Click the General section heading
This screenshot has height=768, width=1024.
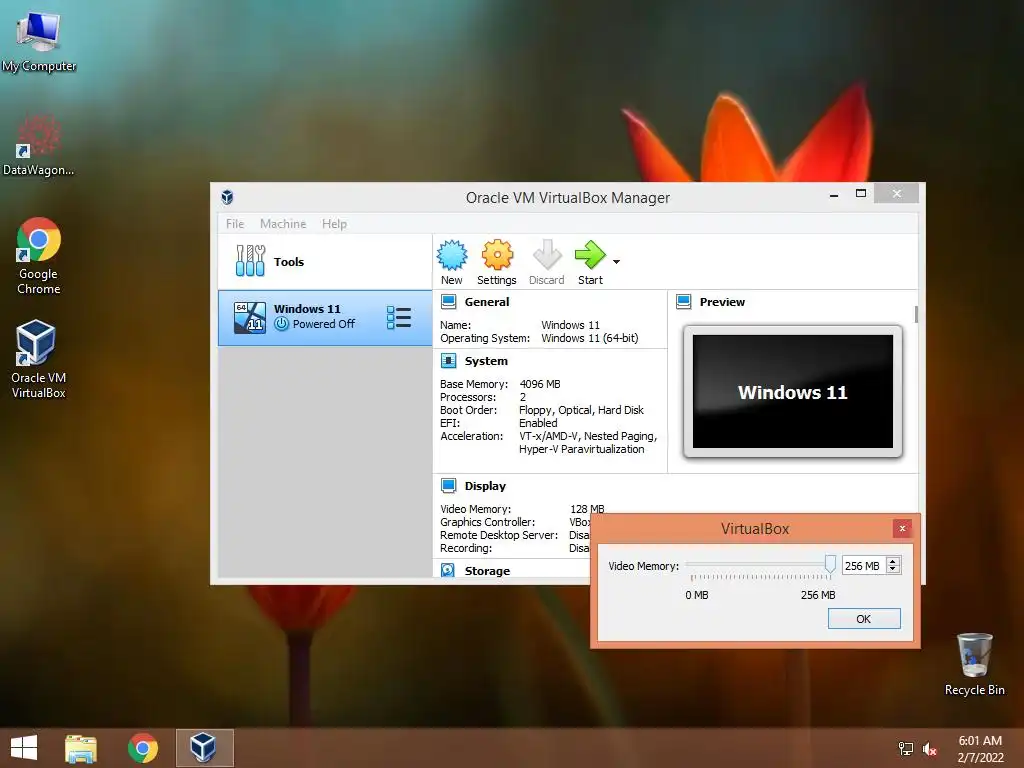(x=487, y=302)
